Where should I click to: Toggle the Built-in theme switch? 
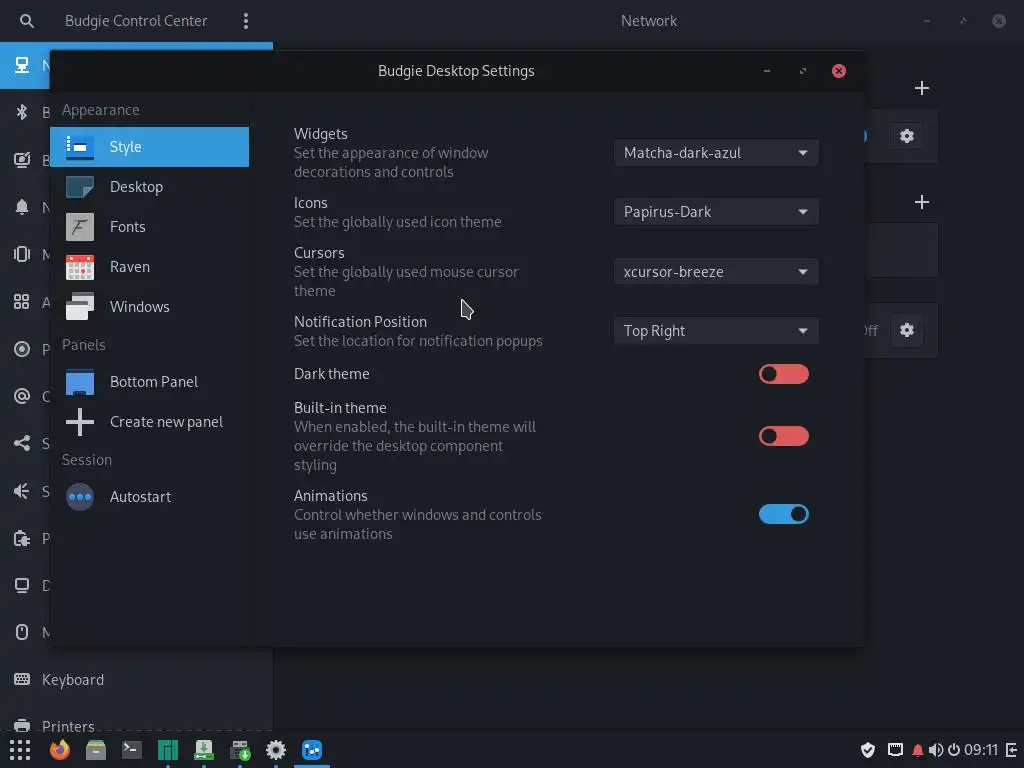pos(784,436)
